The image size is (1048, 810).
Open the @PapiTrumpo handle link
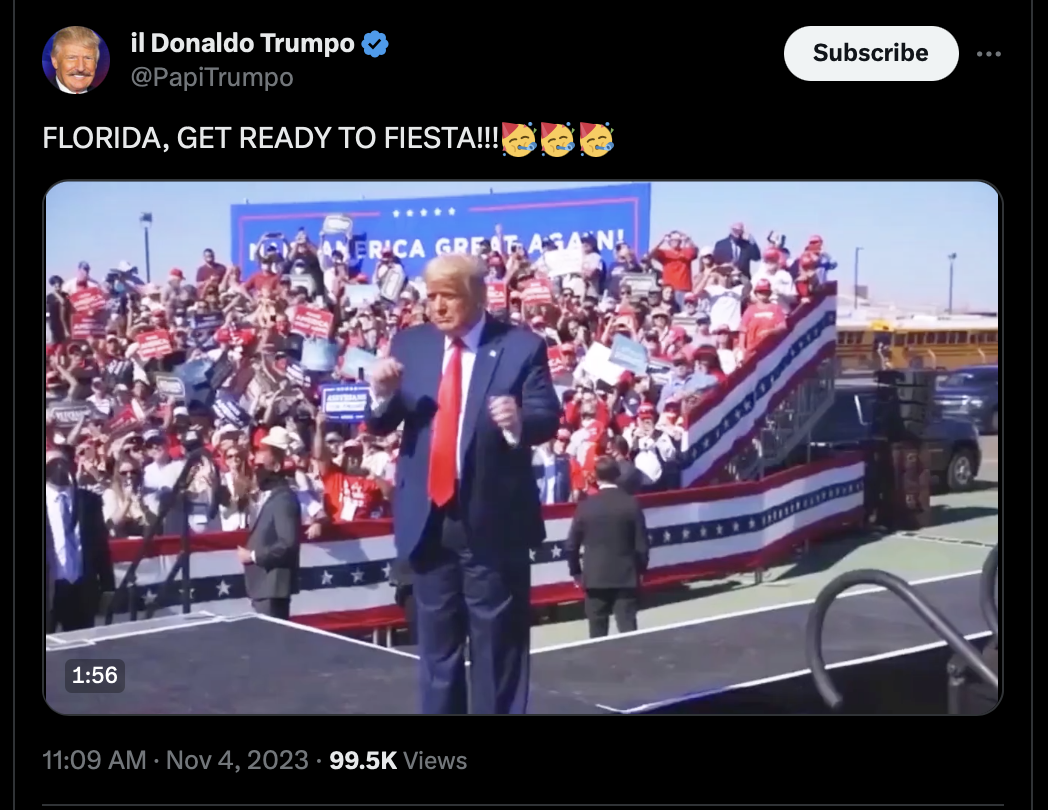(212, 78)
